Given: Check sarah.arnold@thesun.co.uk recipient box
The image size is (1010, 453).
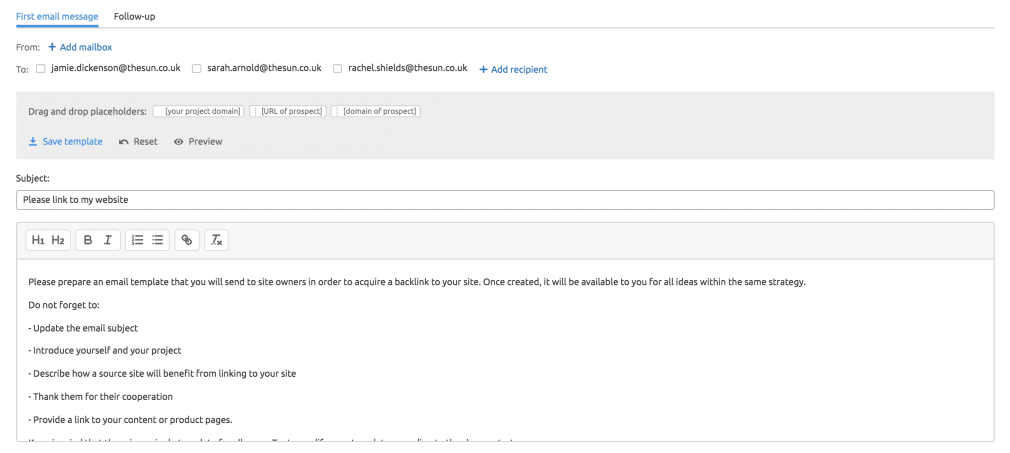Looking at the screenshot, I should [196, 68].
